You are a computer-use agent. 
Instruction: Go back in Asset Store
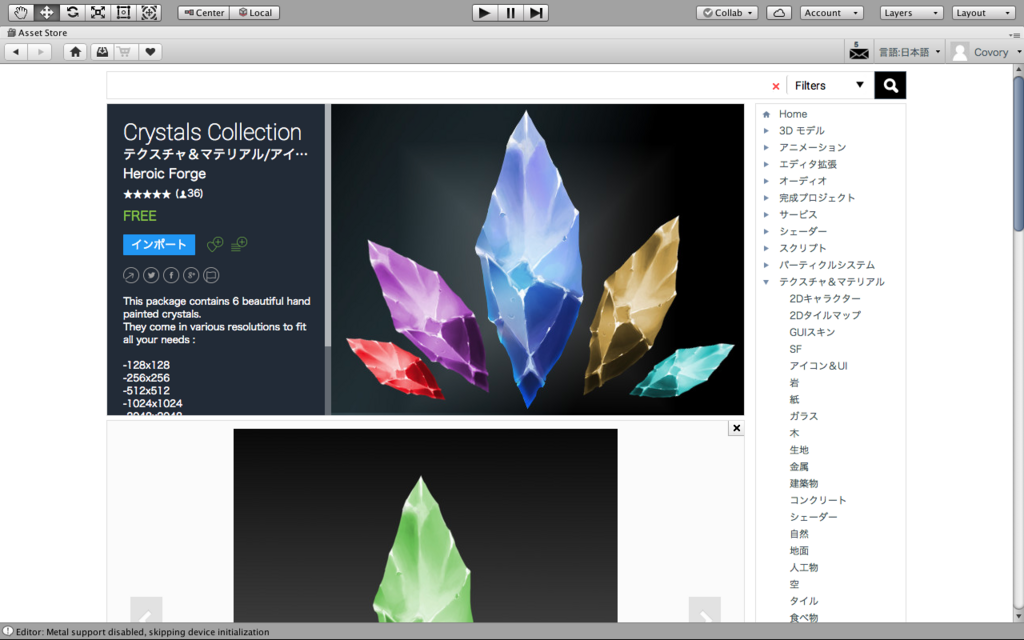point(16,52)
